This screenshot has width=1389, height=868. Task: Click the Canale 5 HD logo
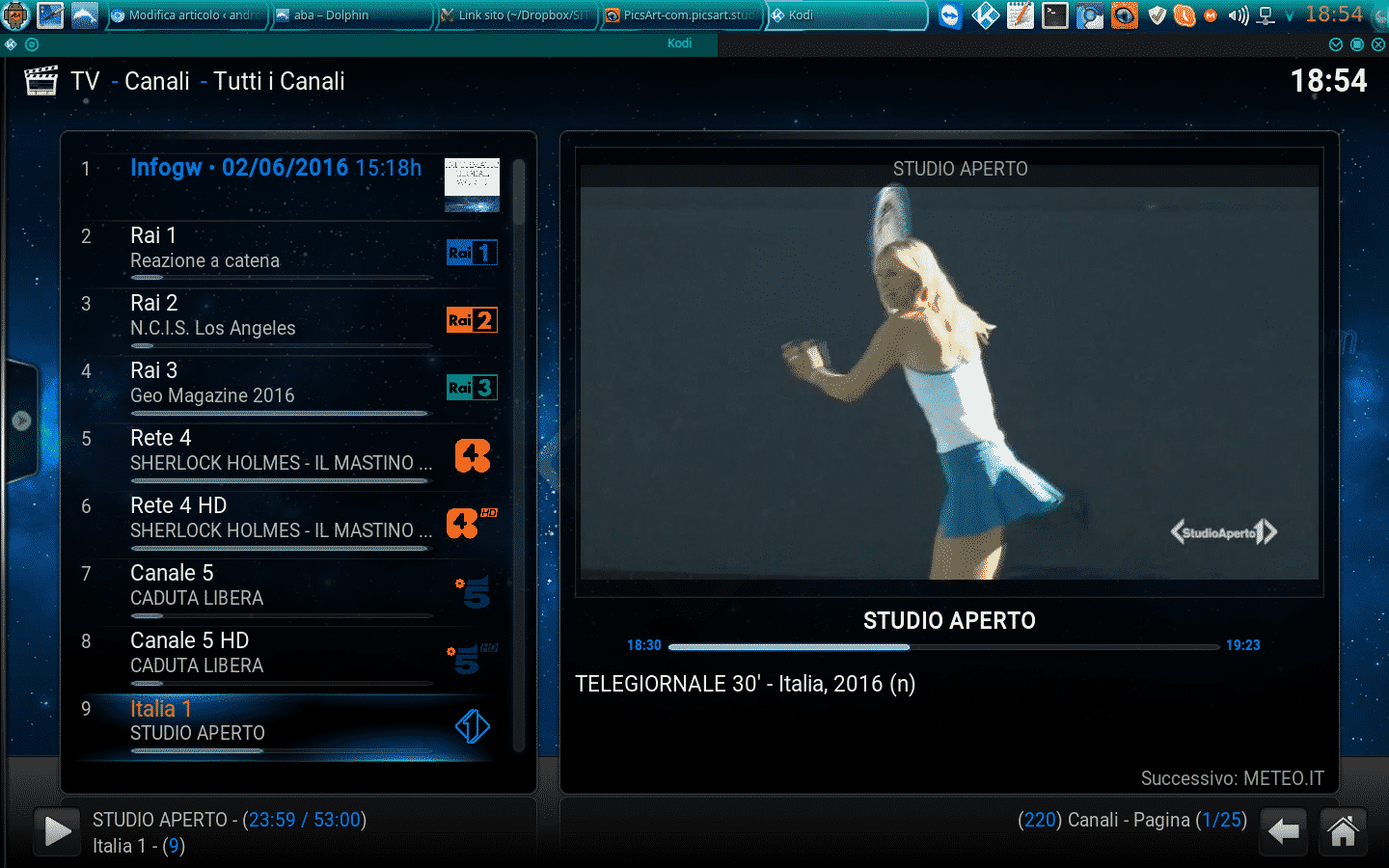[x=472, y=659]
